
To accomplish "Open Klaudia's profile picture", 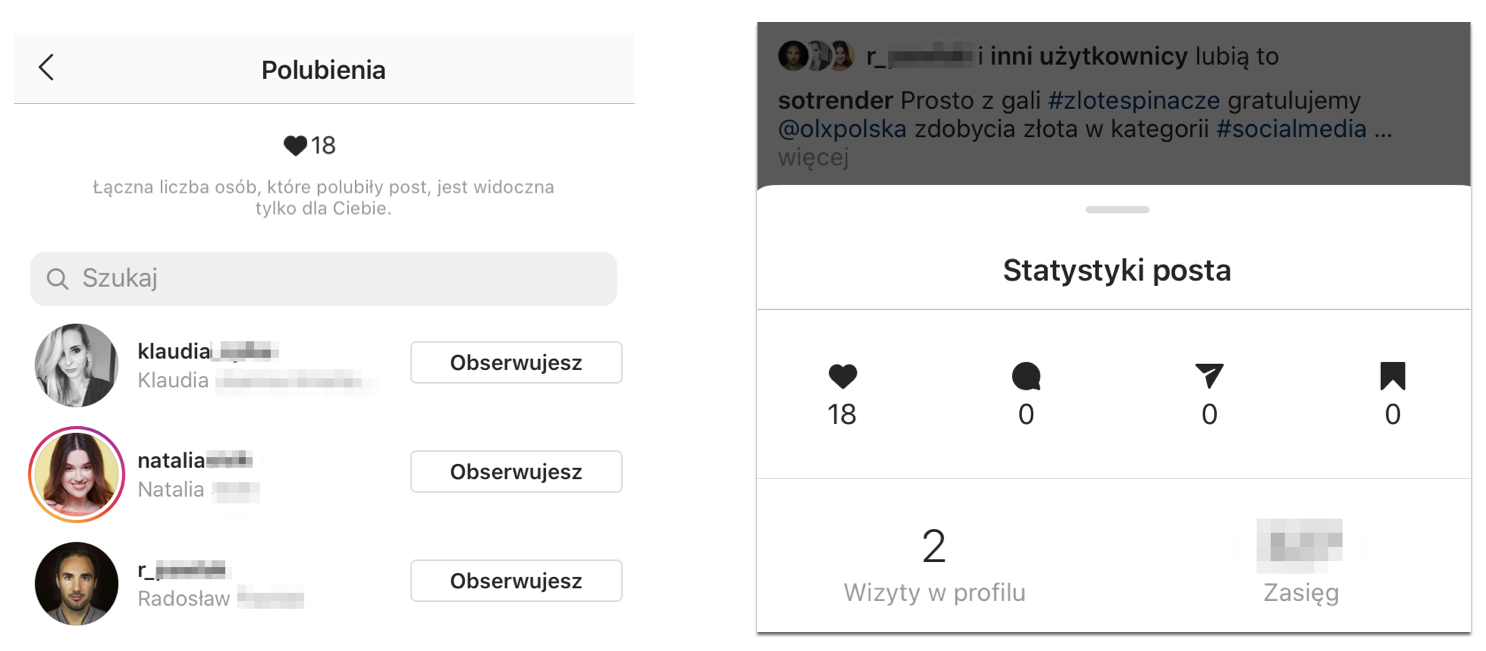I will 76,365.
